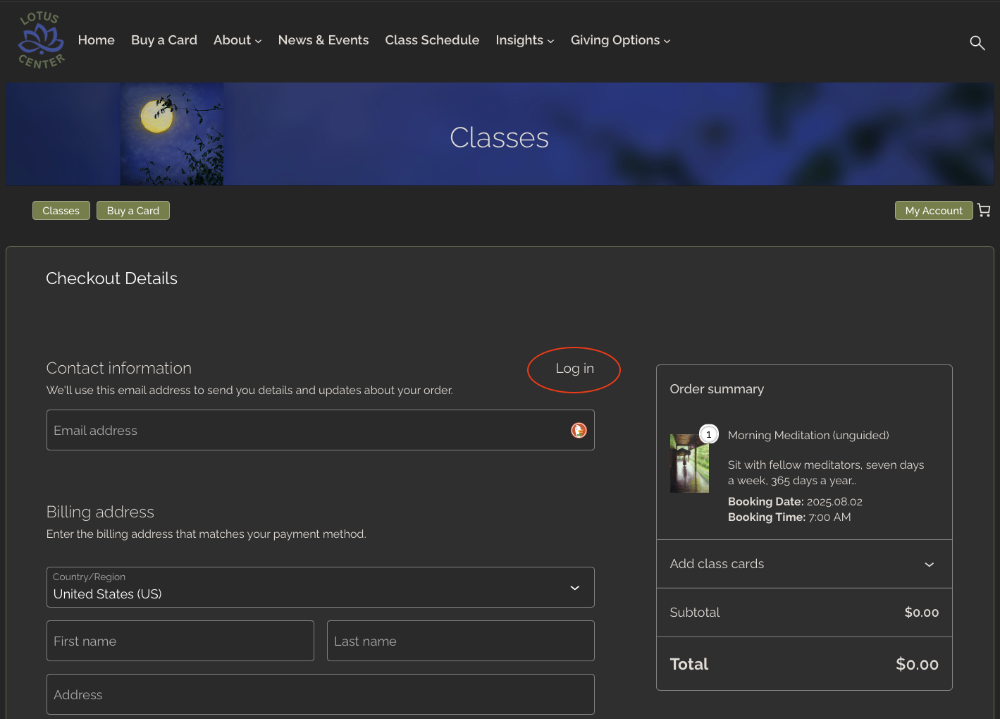This screenshot has width=1000, height=719.
Task: Open the Country/Region dropdown
Action: pyautogui.click(x=320, y=588)
